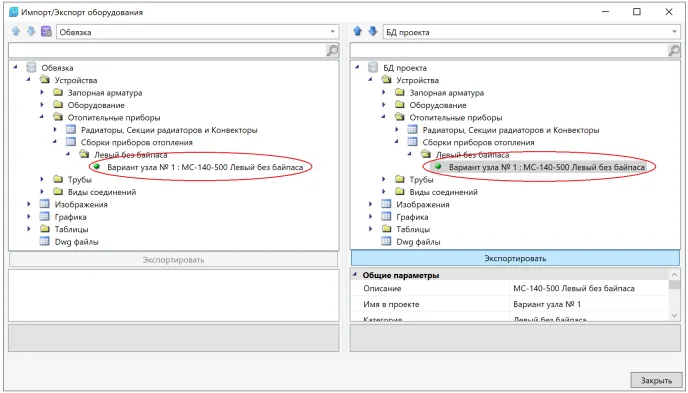The width and height of the screenshot is (688, 393).
Task: Open the Обвязка database dropdown
Action: pyautogui.click(x=333, y=32)
